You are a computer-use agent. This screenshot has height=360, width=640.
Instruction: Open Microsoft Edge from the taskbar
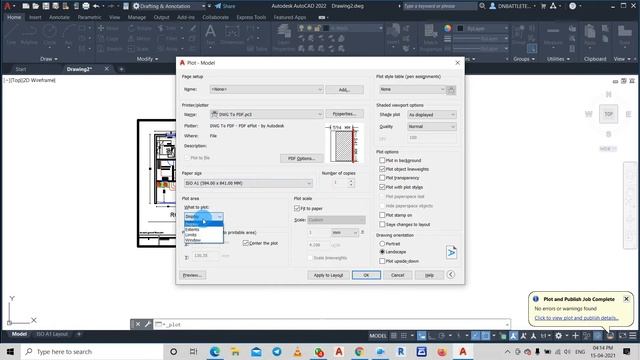215,351
